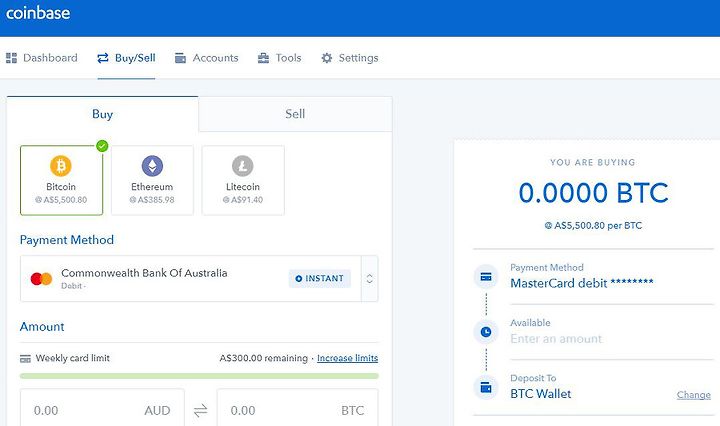
Task: Switch to the Buy tab
Action: 102,114
